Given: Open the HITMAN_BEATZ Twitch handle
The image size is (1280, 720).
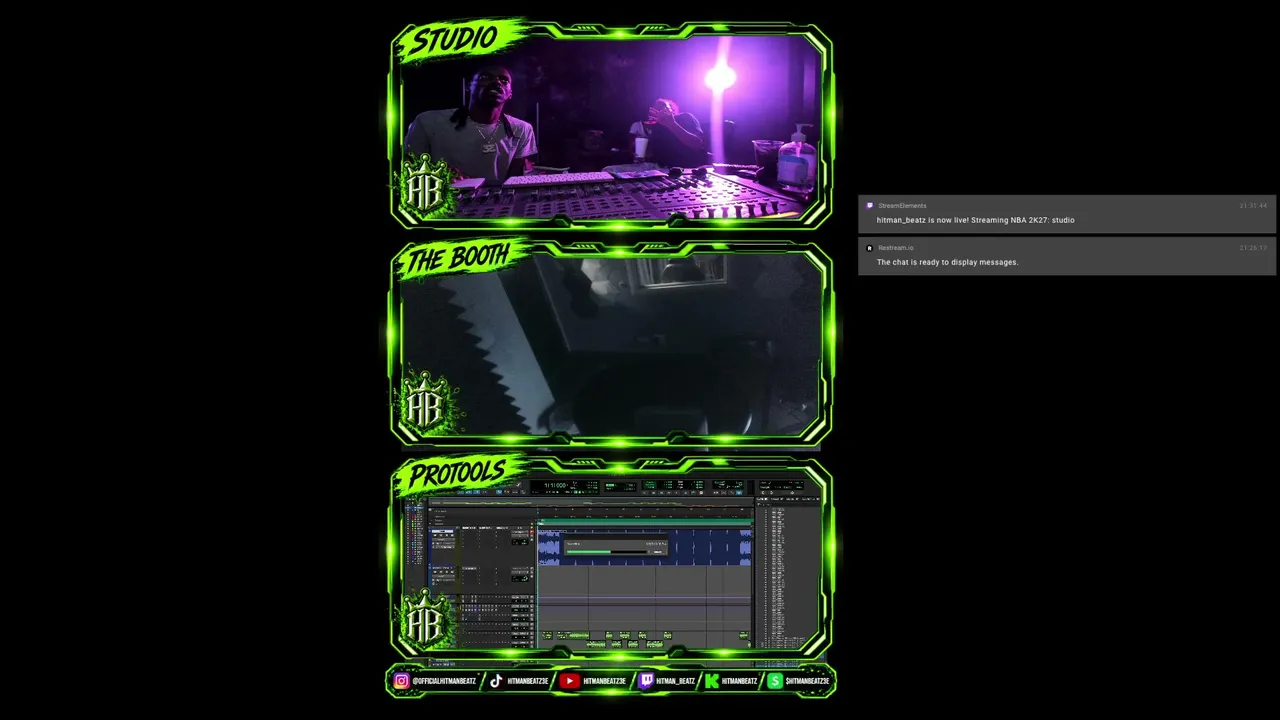Looking at the screenshot, I should pos(676,681).
